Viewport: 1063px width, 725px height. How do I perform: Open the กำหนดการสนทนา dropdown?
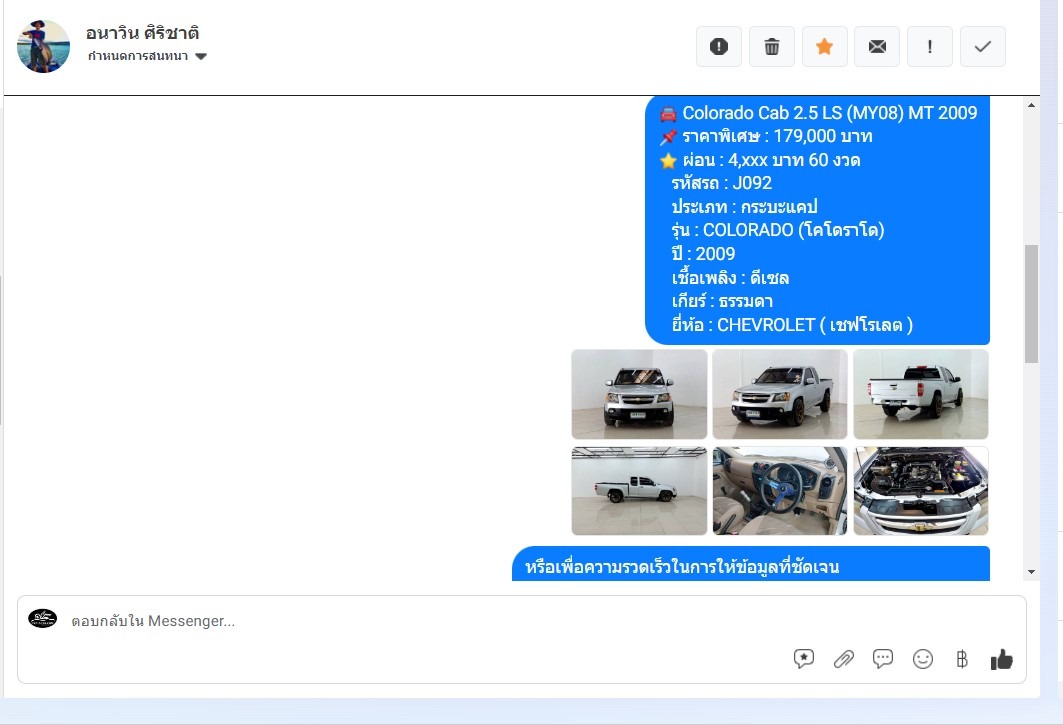tap(147, 56)
